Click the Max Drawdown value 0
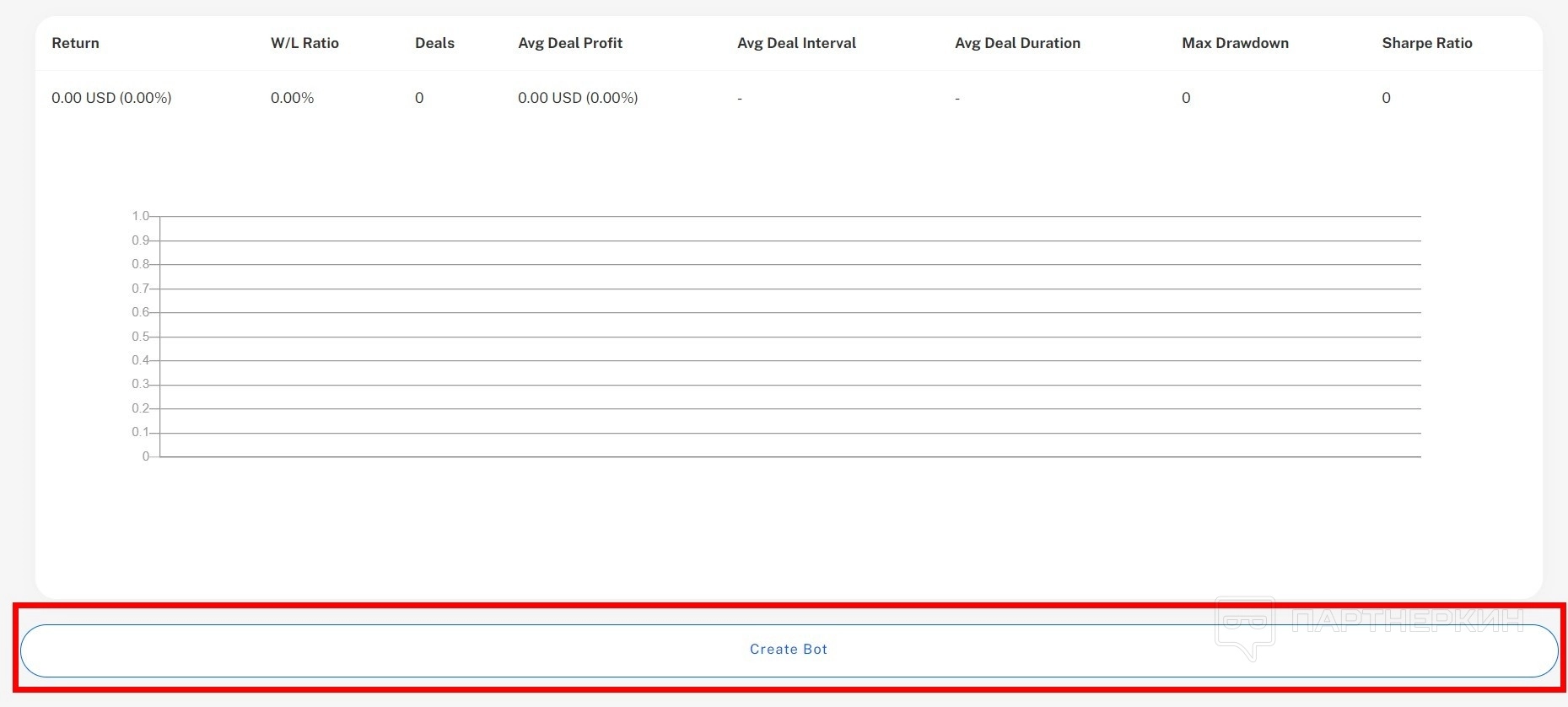The height and width of the screenshot is (707, 1568). click(x=1186, y=98)
